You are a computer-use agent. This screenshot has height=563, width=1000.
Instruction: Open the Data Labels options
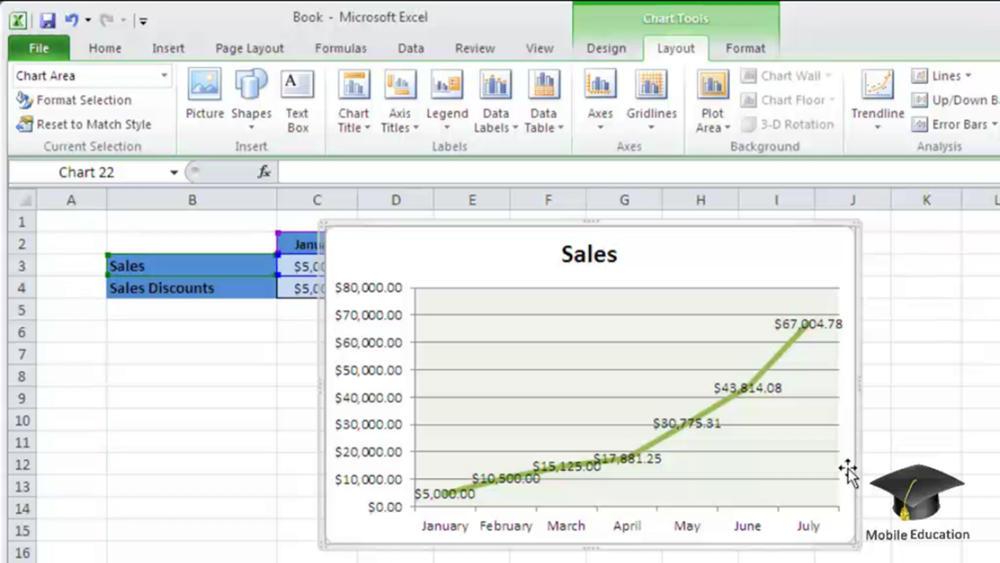496,102
